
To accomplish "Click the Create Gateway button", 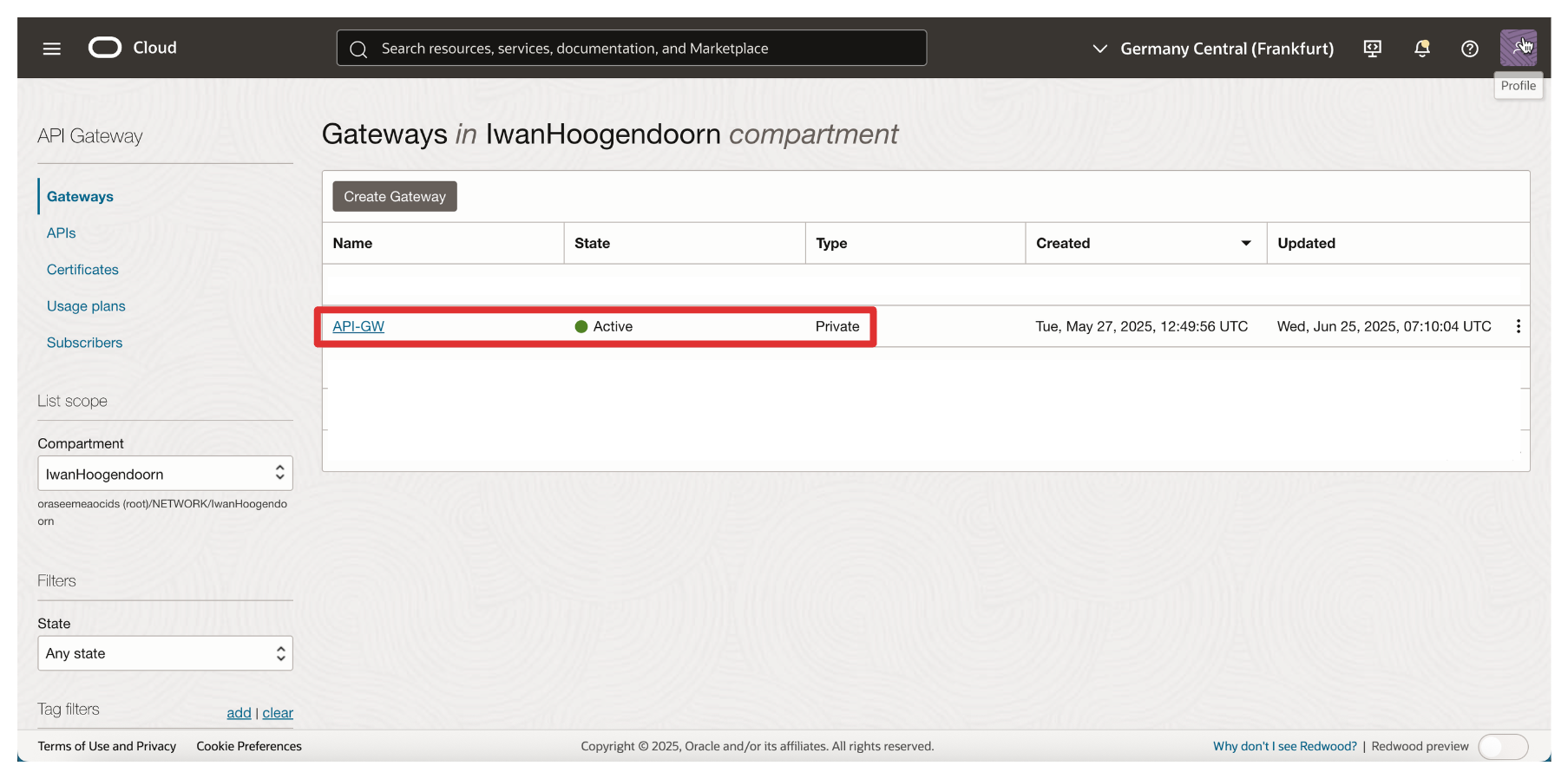I will tap(394, 197).
